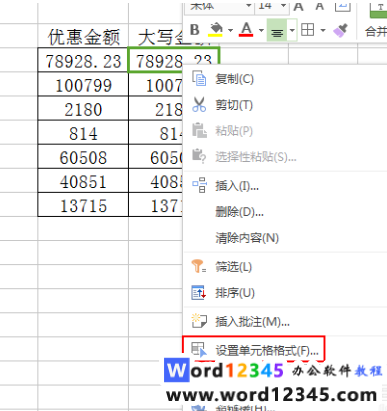387x411 pixels.
Task: Choose 剪切(T) from the context menu
Action: pyautogui.click(x=286, y=105)
